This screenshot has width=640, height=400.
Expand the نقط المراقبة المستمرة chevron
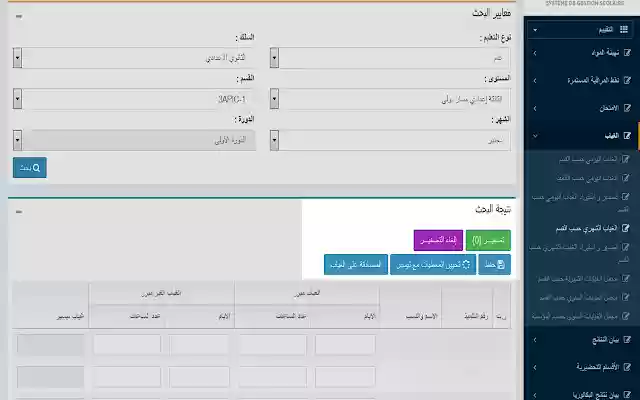tap(535, 80)
